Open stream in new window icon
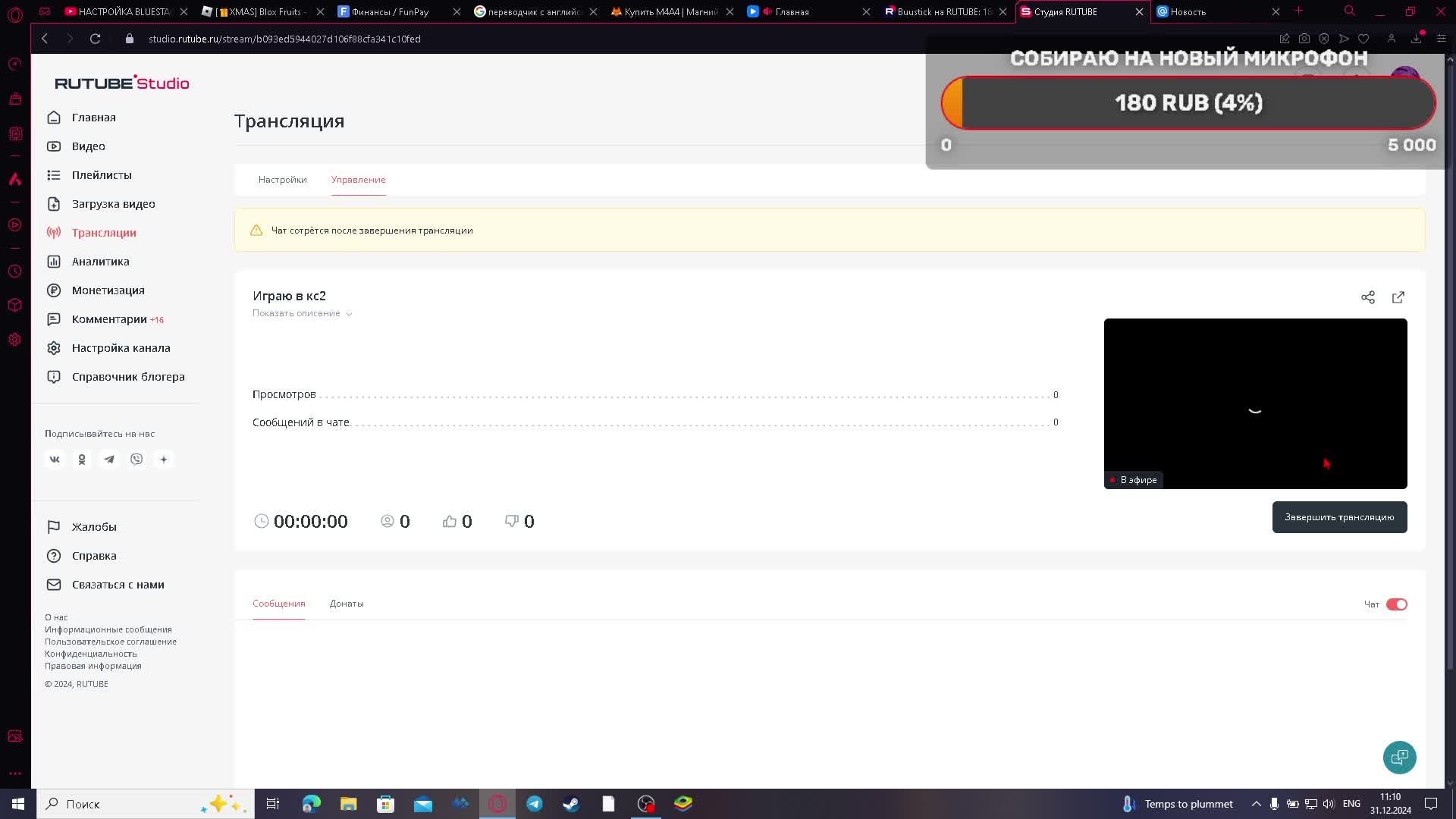The width and height of the screenshot is (1456, 819). pos(1398,297)
